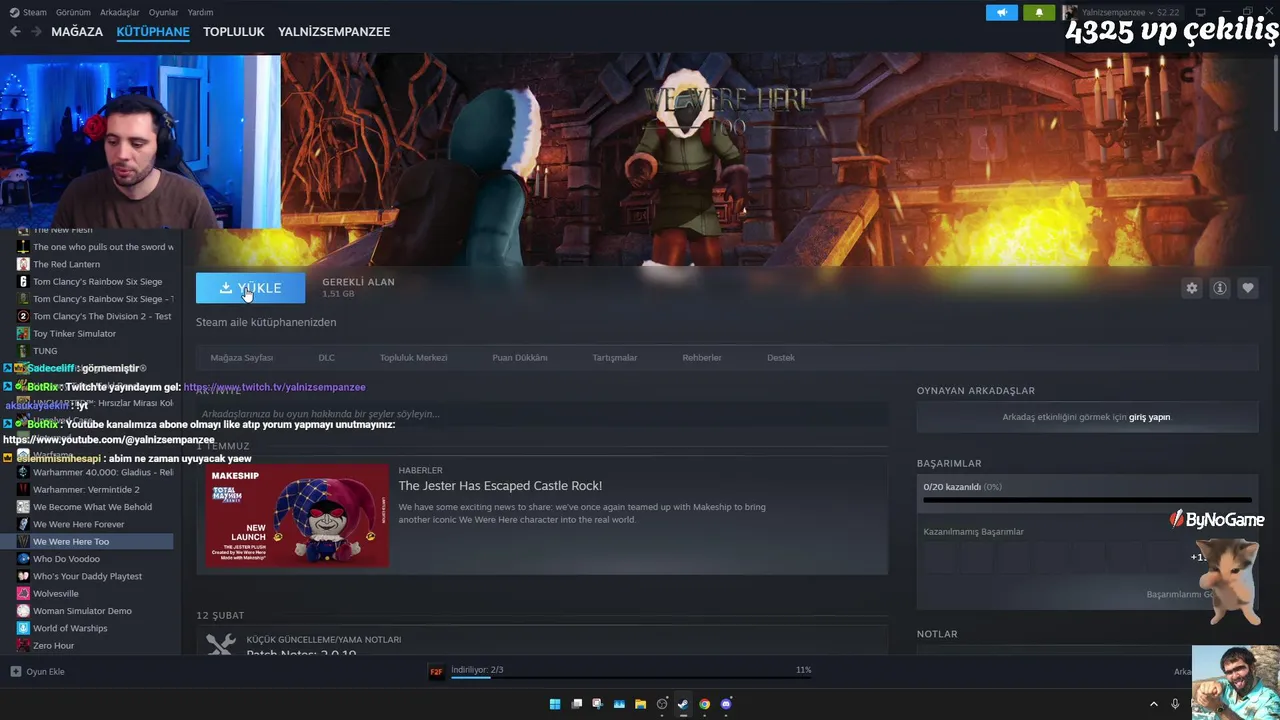This screenshot has height=720, width=1280.
Task: Open the Jester plush news thumbnail
Action: tap(297, 515)
